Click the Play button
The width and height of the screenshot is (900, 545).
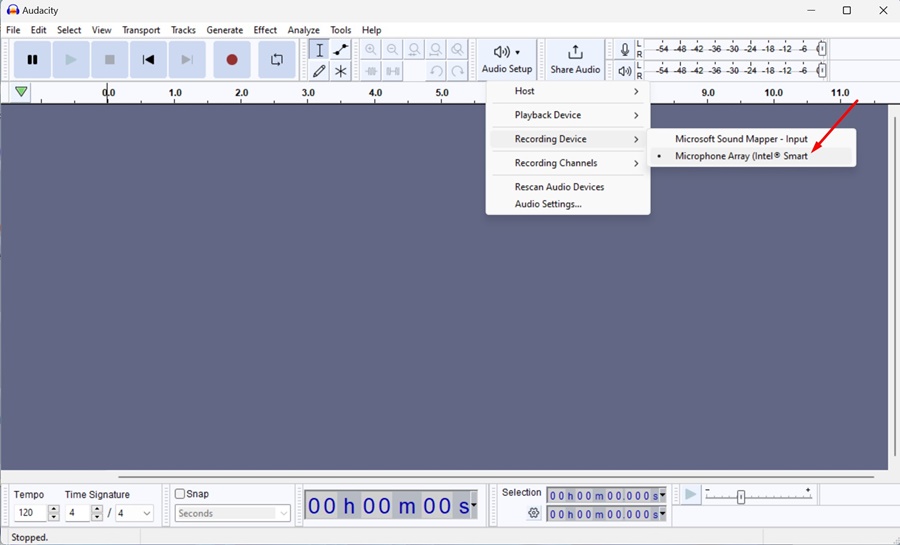71,59
